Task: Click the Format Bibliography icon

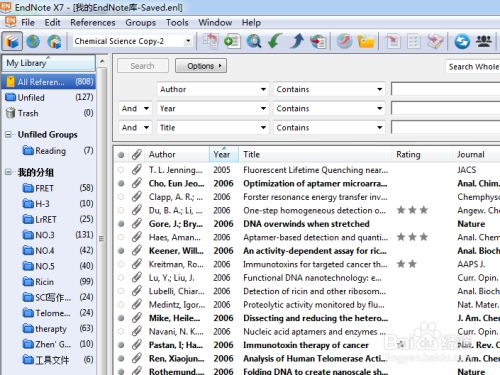Action: coord(413,41)
